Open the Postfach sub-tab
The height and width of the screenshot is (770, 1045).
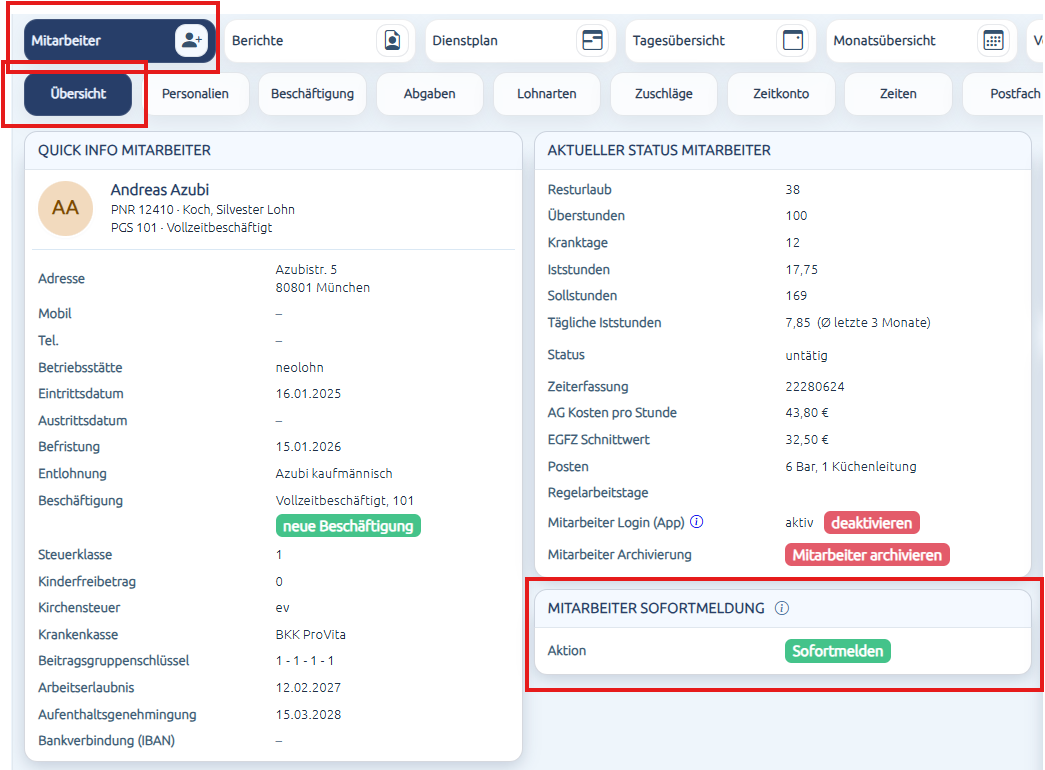(1006, 94)
